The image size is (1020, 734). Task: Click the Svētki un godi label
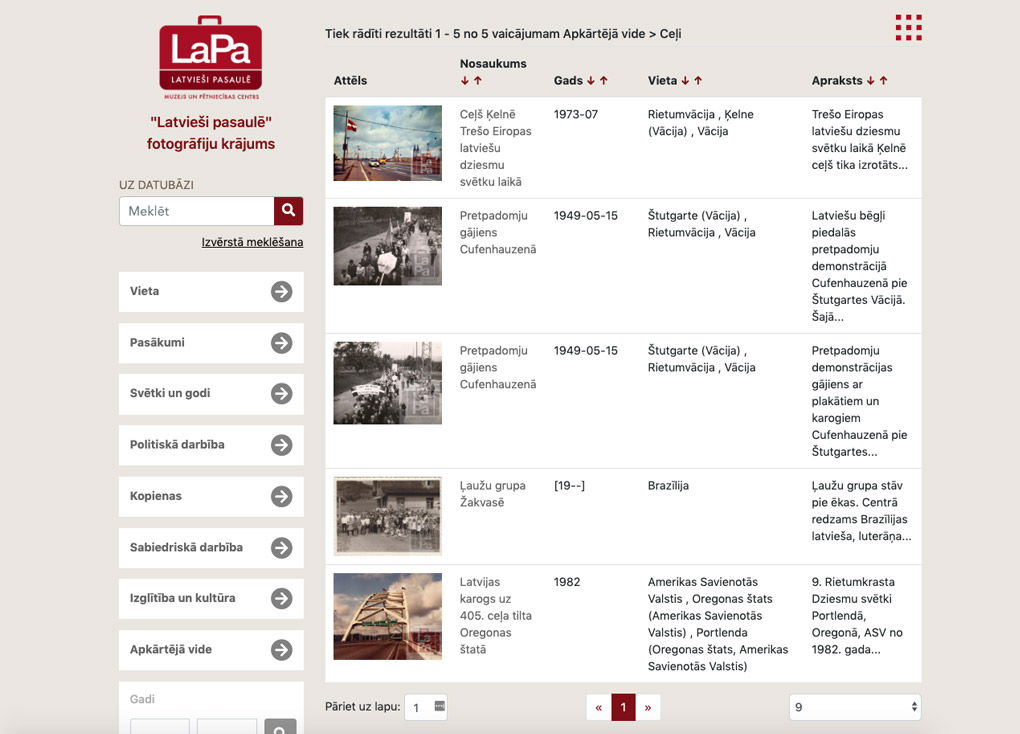170,393
